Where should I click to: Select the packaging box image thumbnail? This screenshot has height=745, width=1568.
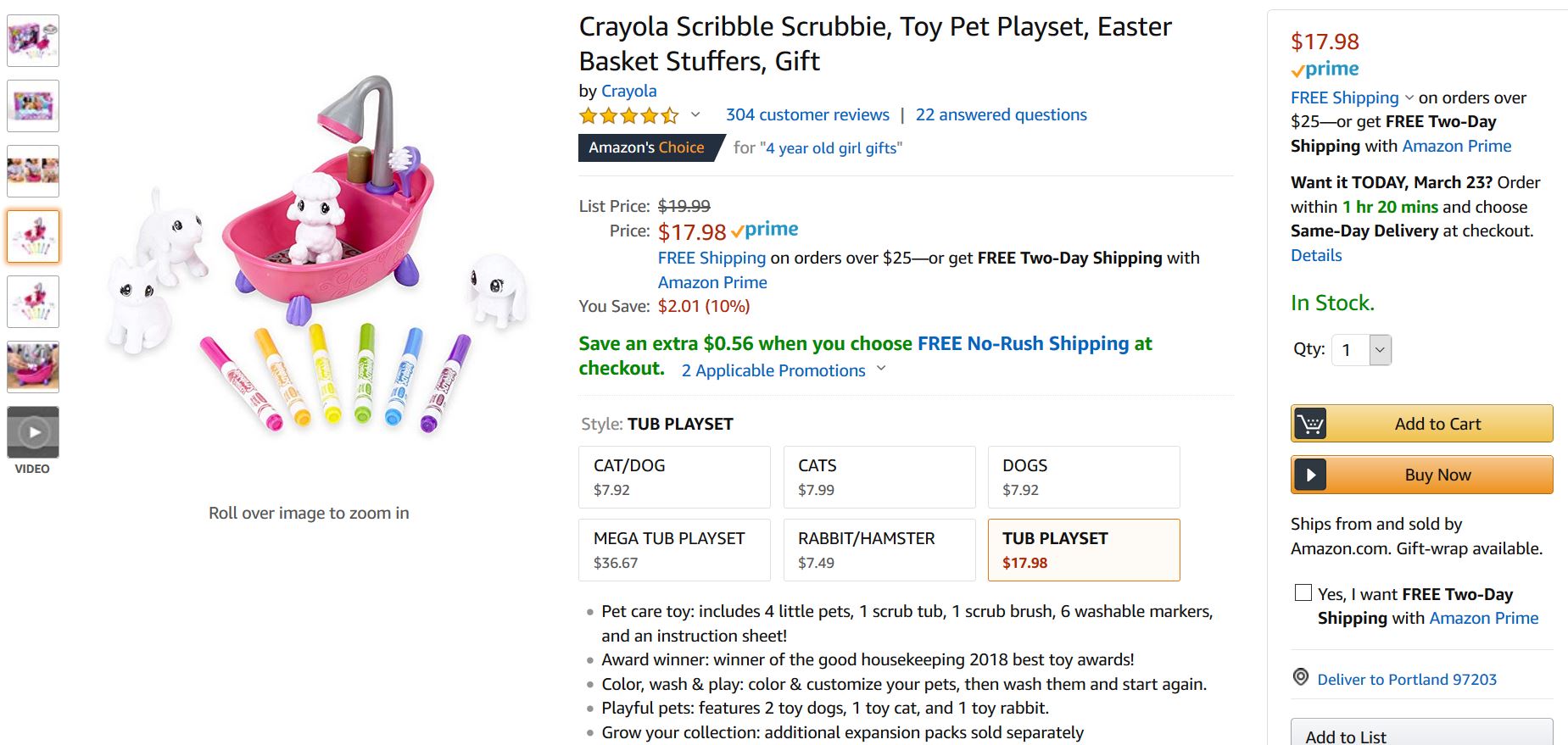[x=33, y=106]
